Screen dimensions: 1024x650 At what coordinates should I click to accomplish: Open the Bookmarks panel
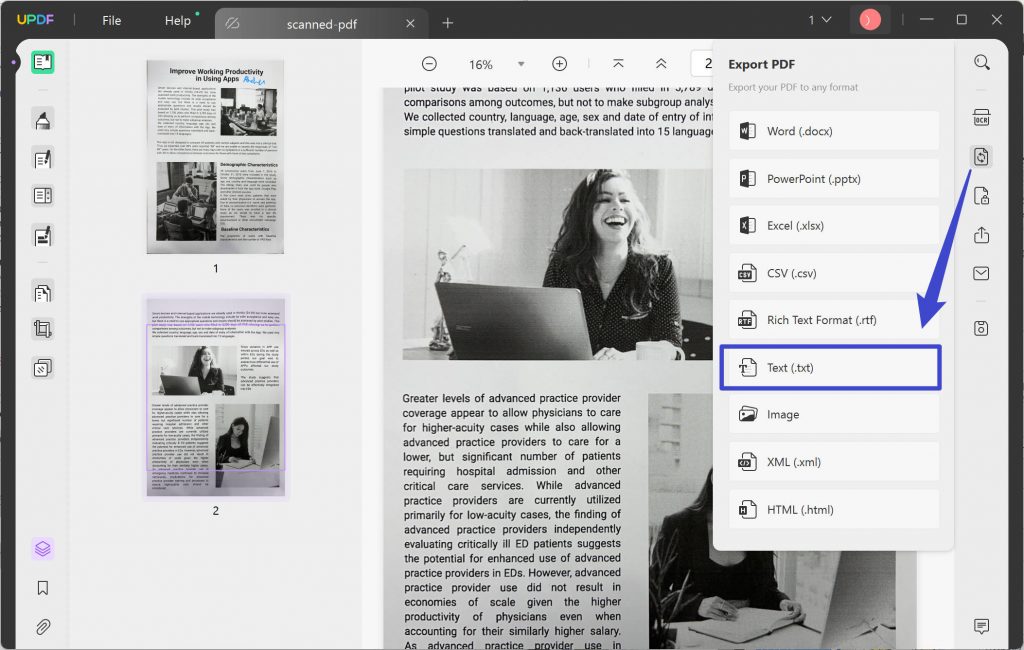(x=43, y=588)
